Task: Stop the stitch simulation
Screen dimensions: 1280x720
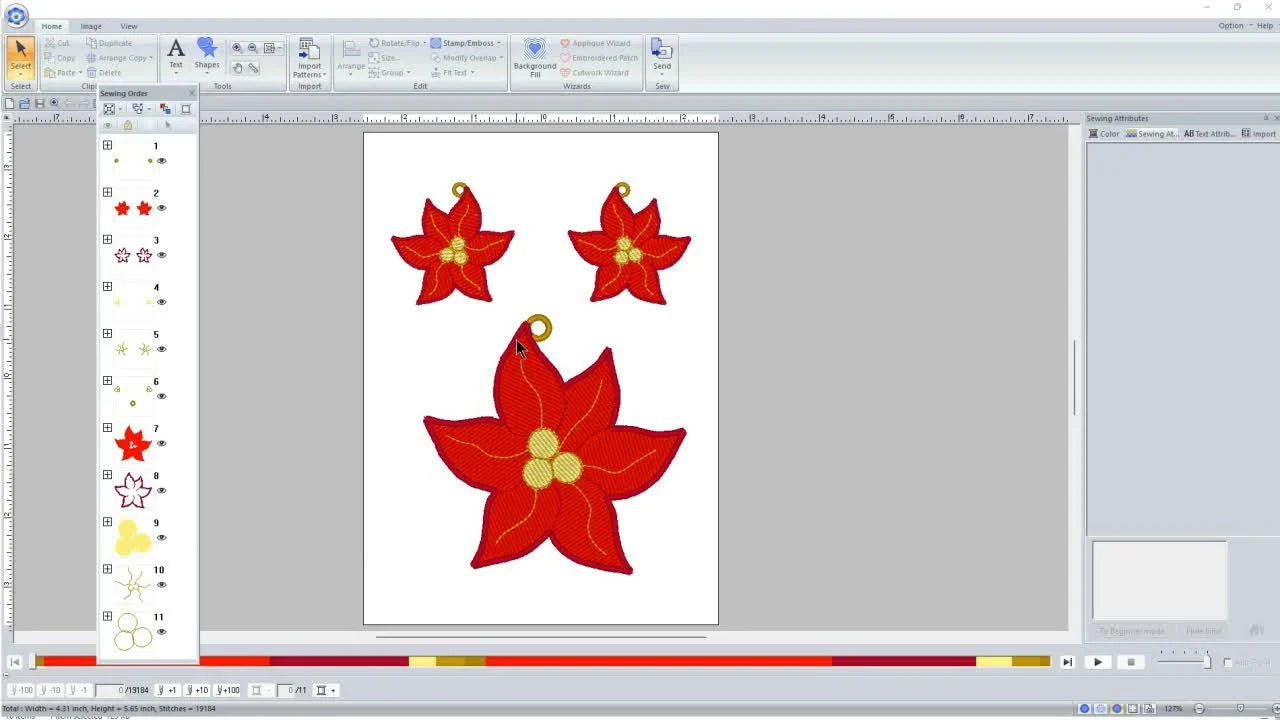Action: click(1131, 662)
